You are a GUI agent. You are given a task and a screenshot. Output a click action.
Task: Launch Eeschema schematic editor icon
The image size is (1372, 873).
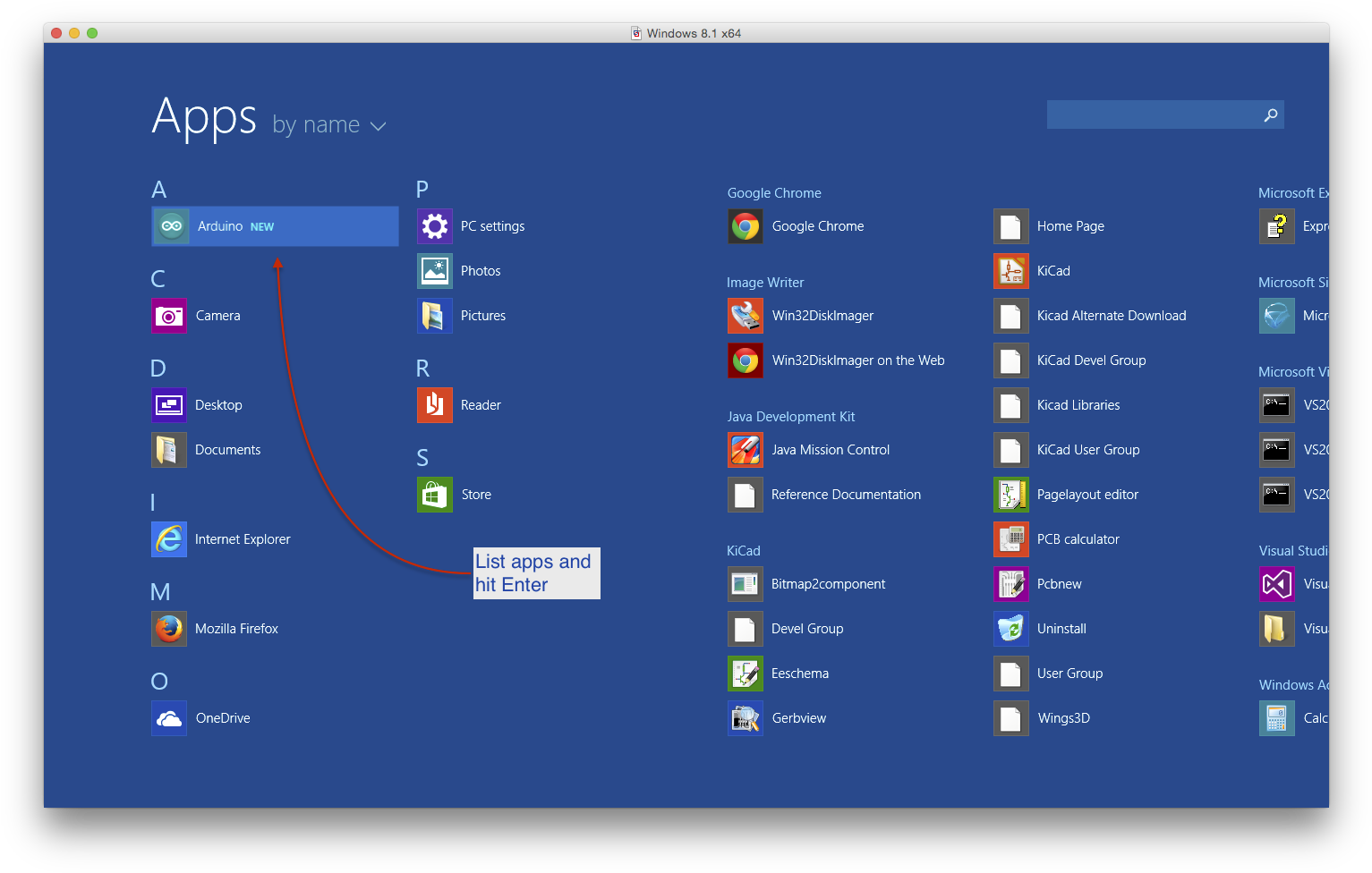click(746, 674)
